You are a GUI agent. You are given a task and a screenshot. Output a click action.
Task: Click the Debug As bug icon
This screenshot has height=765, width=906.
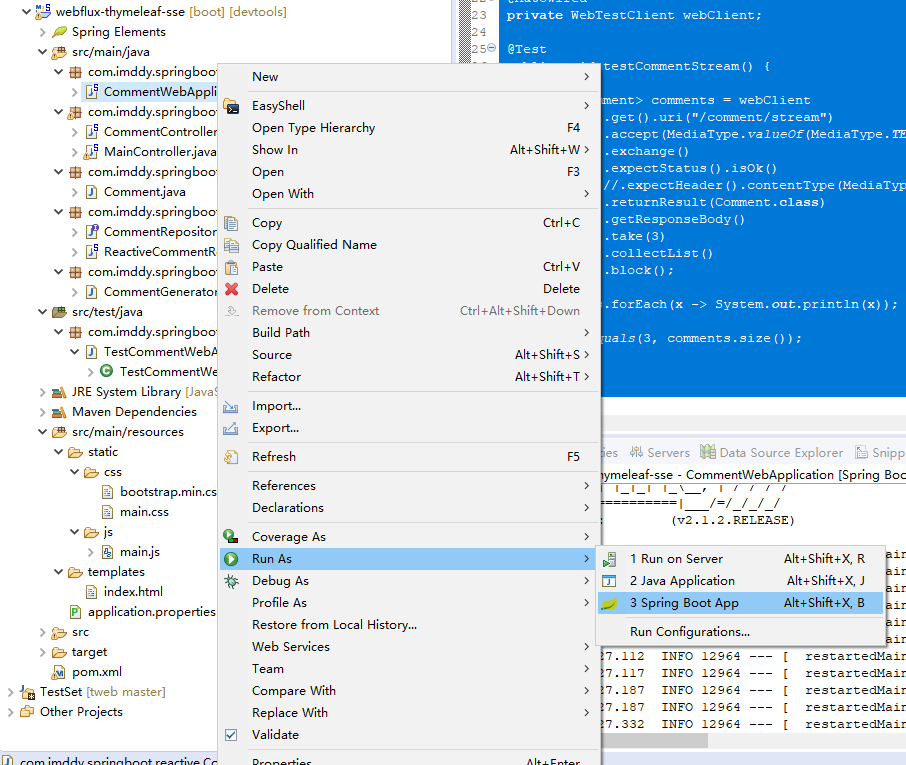pyautogui.click(x=231, y=581)
